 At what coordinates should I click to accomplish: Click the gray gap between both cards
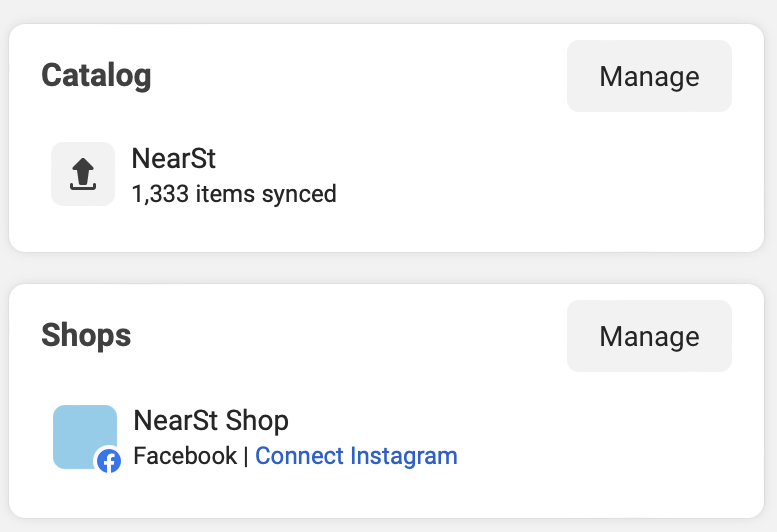click(388, 268)
